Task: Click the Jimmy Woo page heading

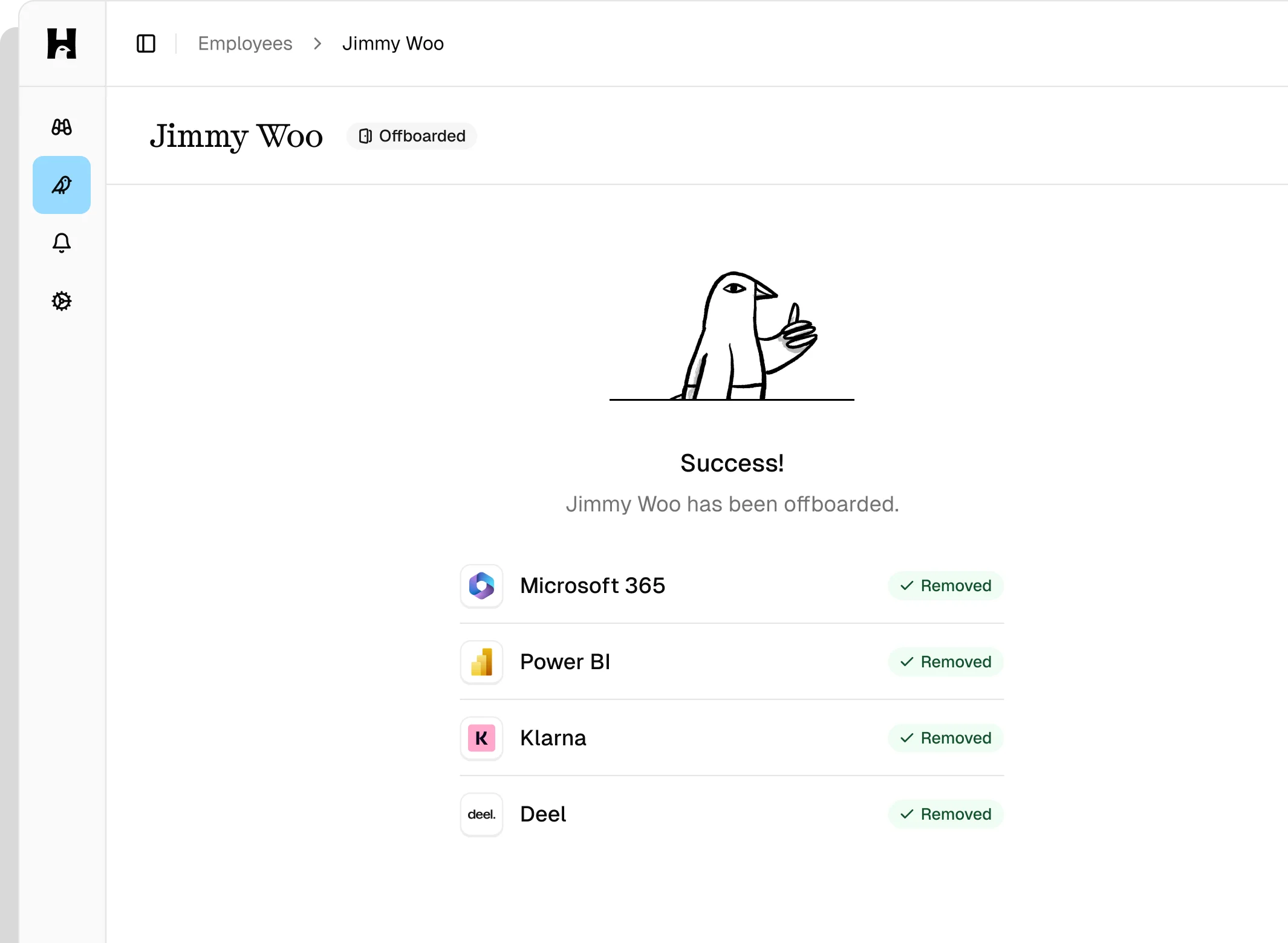Action: pos(236,136)
